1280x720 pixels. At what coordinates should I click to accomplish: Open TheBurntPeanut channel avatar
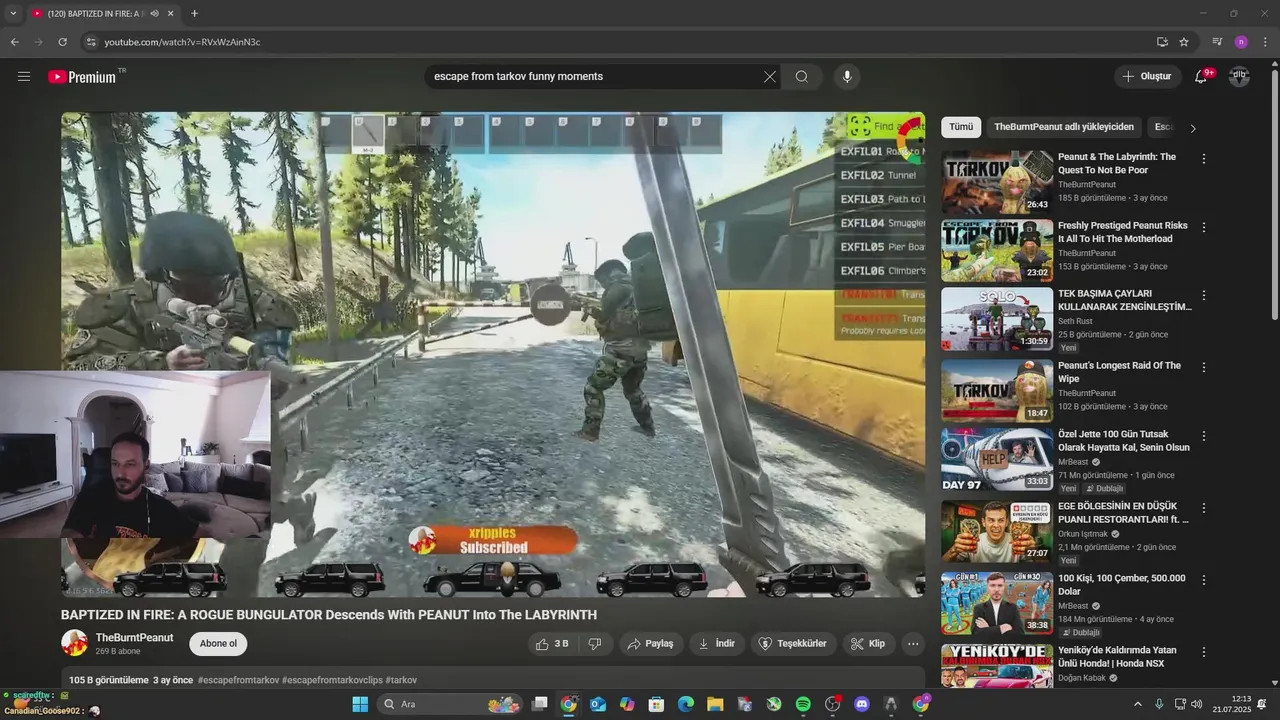tap(74, 643)
